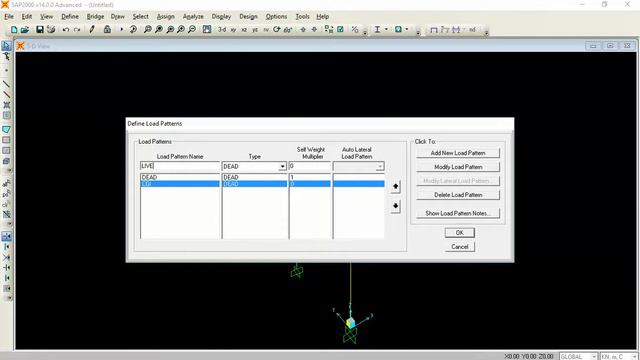640x360 pixels.
Task: Click the zoom in one step icon
Action: pyautogui.click(x=181, y=29)
